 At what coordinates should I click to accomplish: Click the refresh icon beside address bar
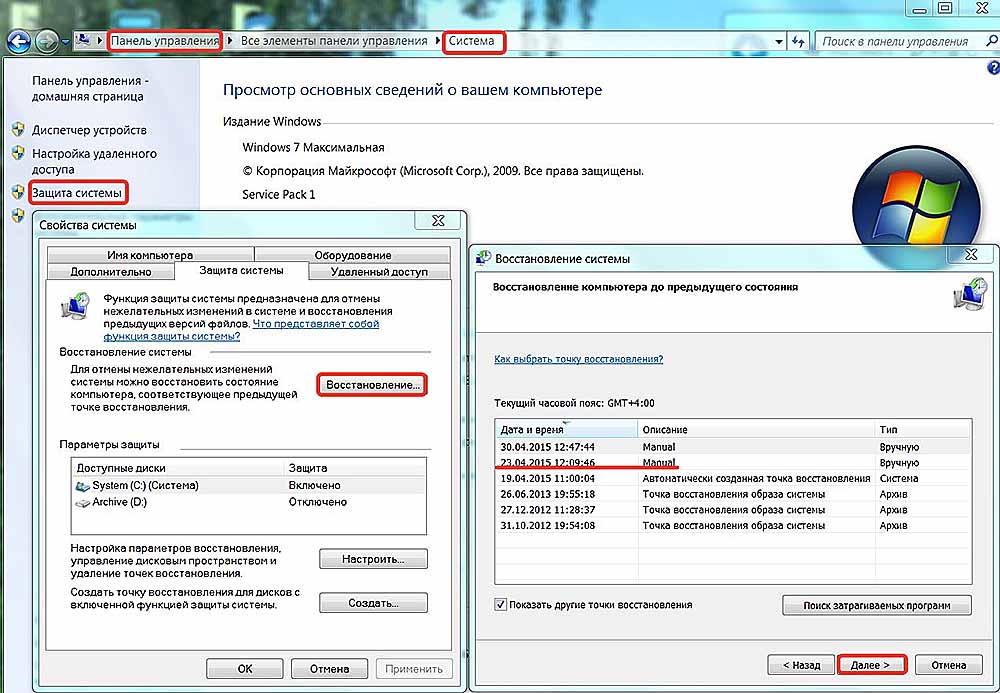(798, 42)
